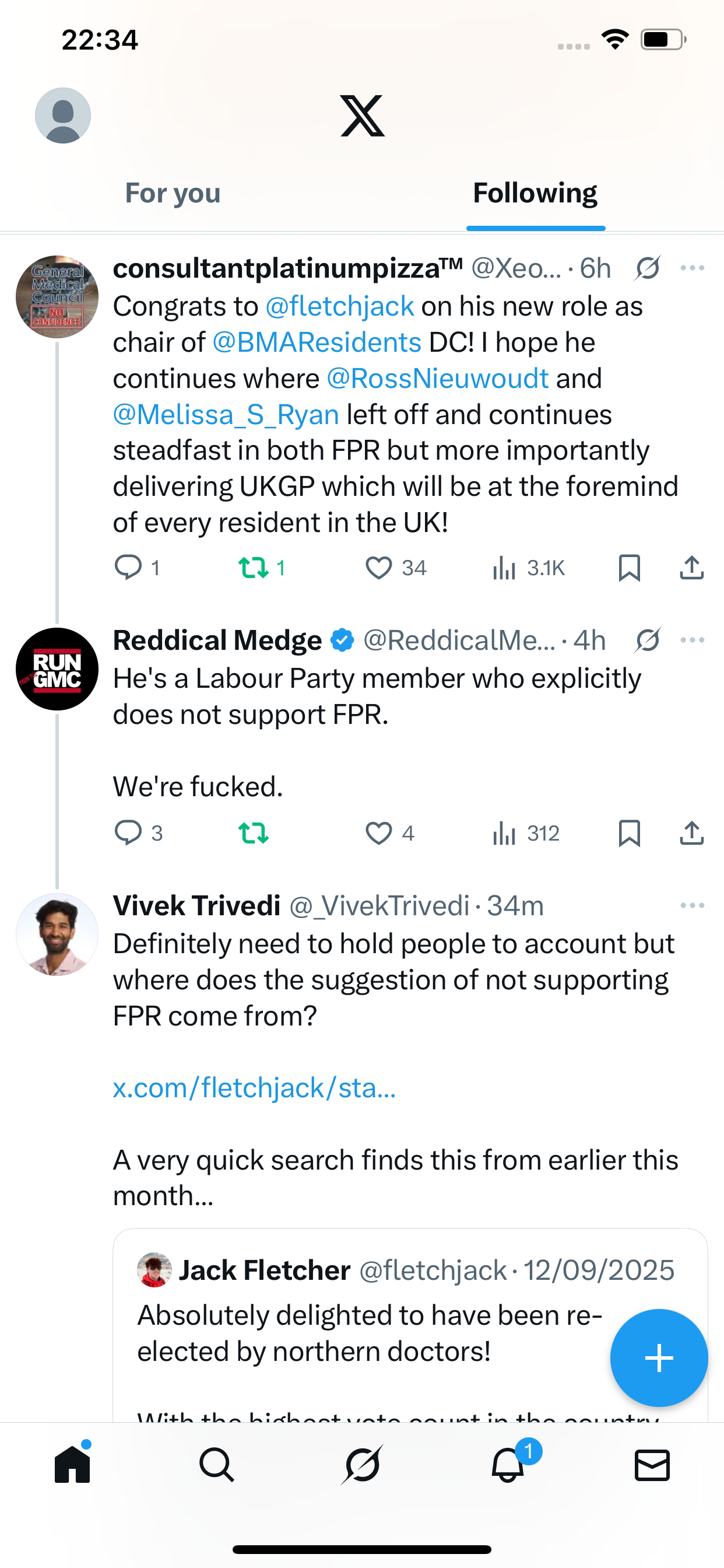Undo repost on consultantplatinumpizza's post
This screenshot has width=724, height=1568.
click(x=253, y=568)
